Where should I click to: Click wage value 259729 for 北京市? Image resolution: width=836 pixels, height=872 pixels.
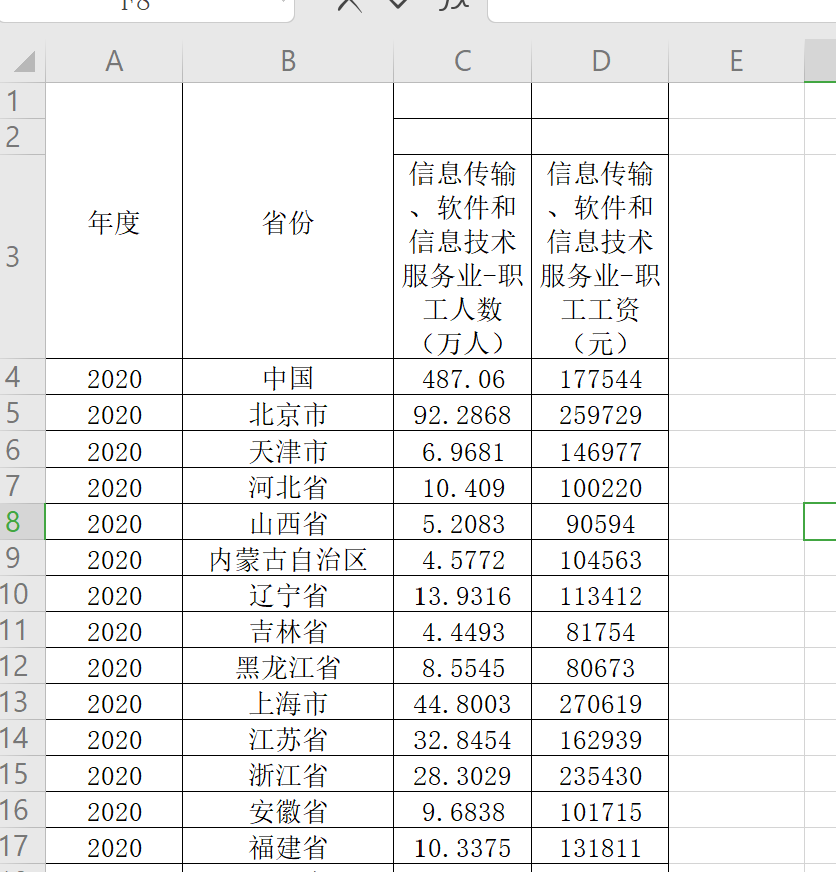(600, 413)
